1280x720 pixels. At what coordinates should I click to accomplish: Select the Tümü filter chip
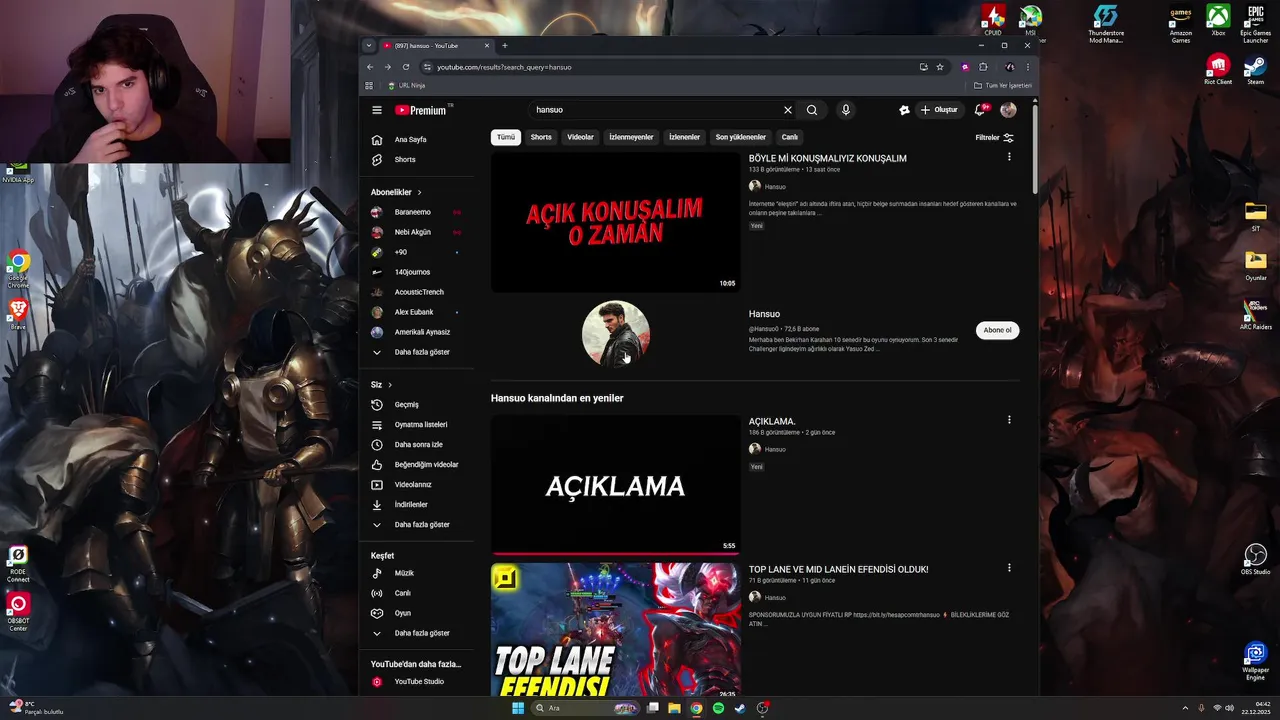click(x=506, y=137)
